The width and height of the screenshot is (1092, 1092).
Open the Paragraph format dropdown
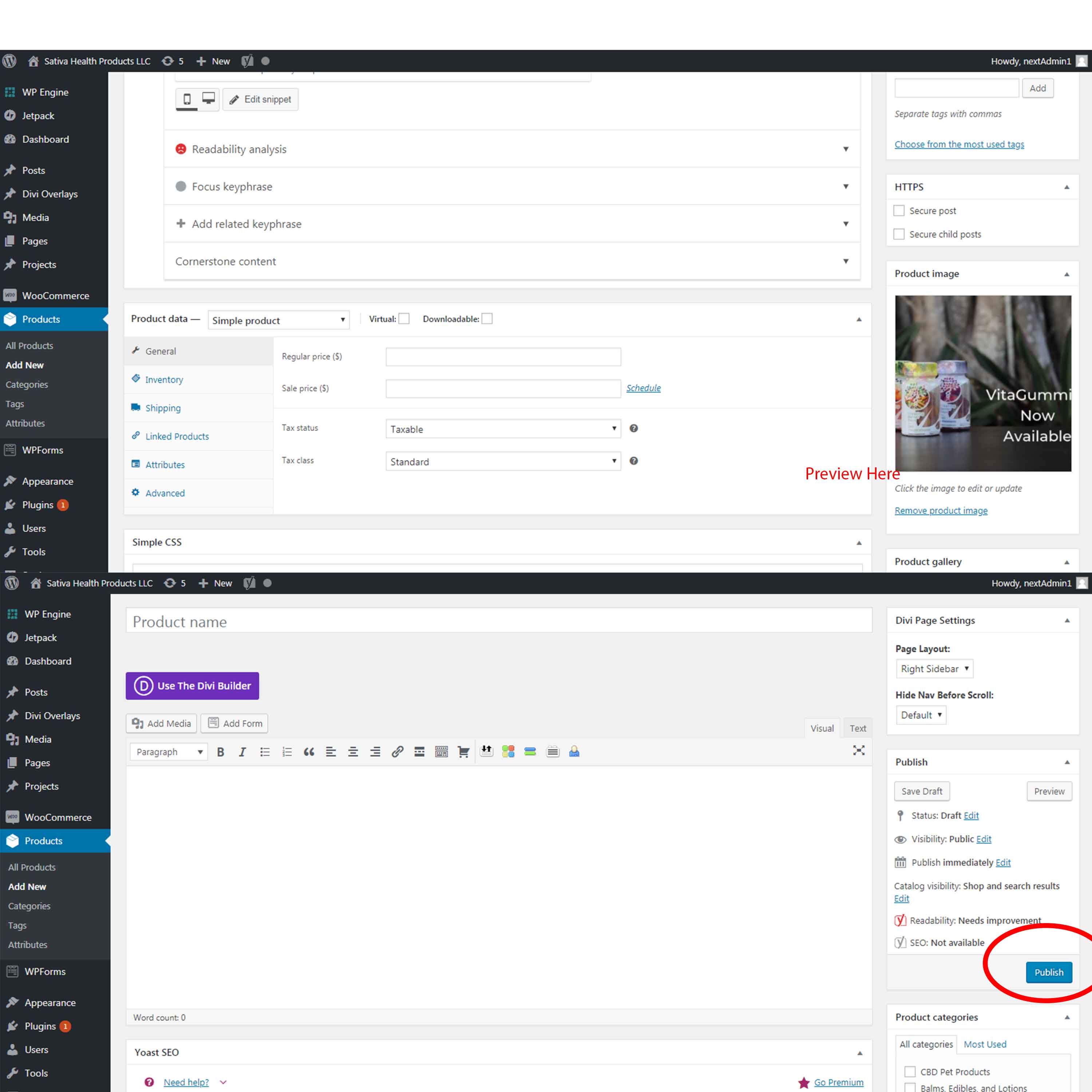pos(169,752)
